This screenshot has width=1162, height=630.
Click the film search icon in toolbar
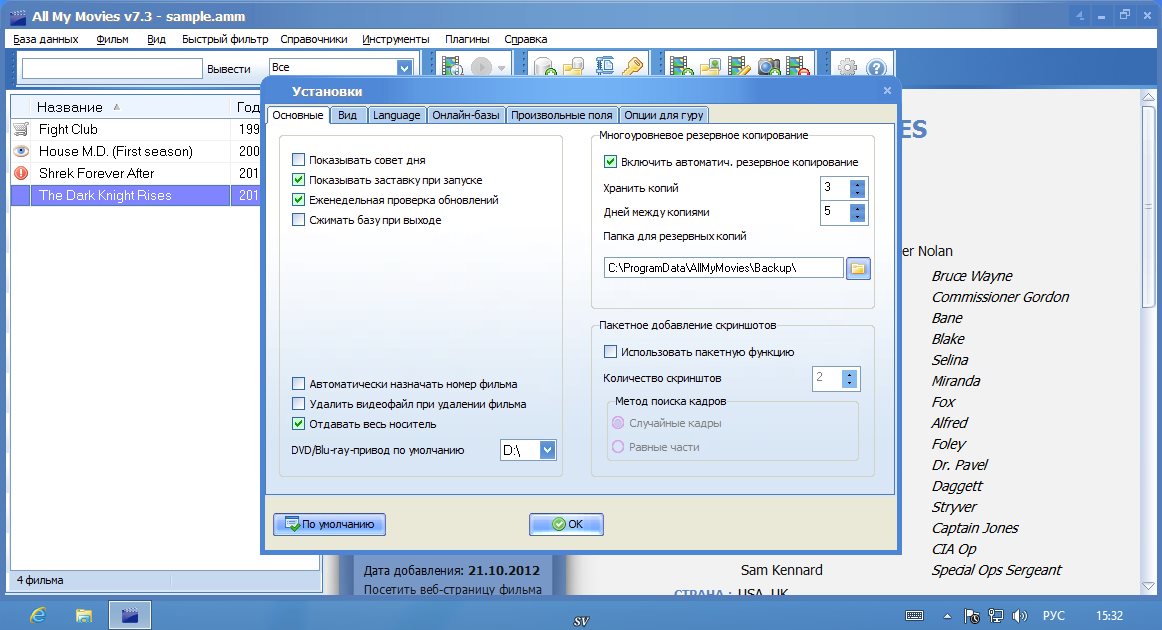[452, 67]
